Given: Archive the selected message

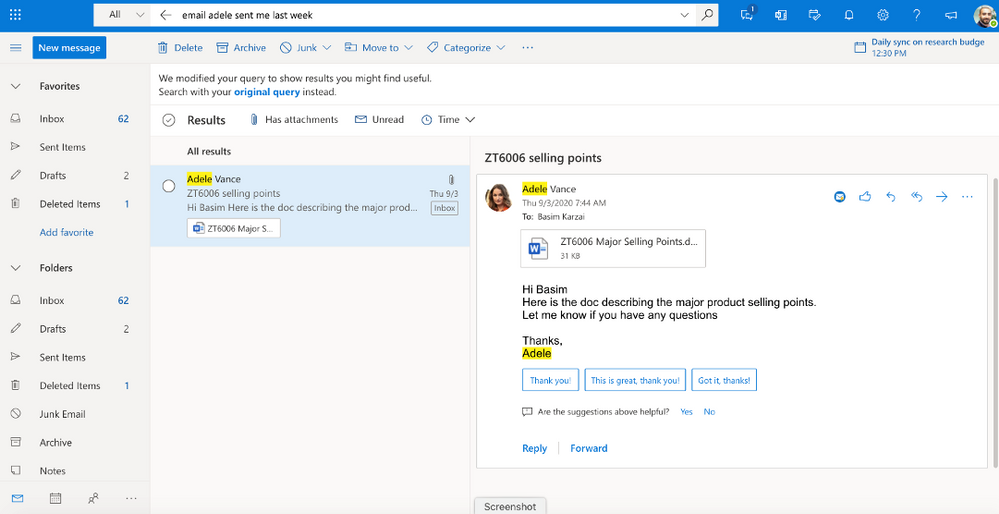Looking at the screenshot, I should click(241, 48).
